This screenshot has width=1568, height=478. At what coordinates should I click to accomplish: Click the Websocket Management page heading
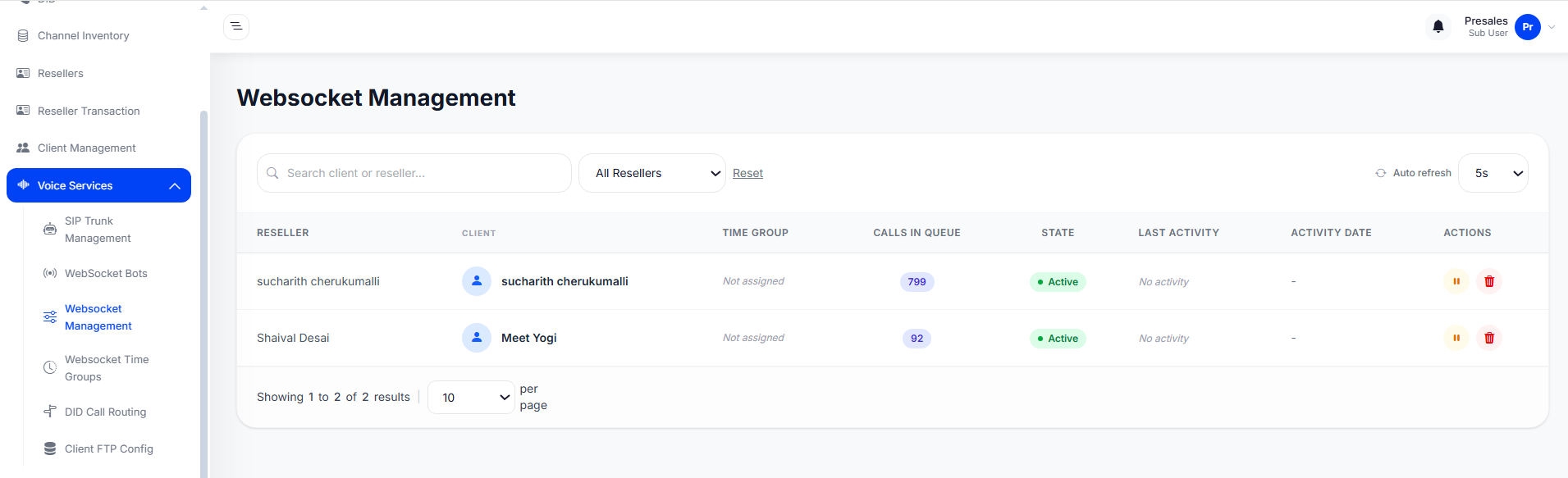376,98
